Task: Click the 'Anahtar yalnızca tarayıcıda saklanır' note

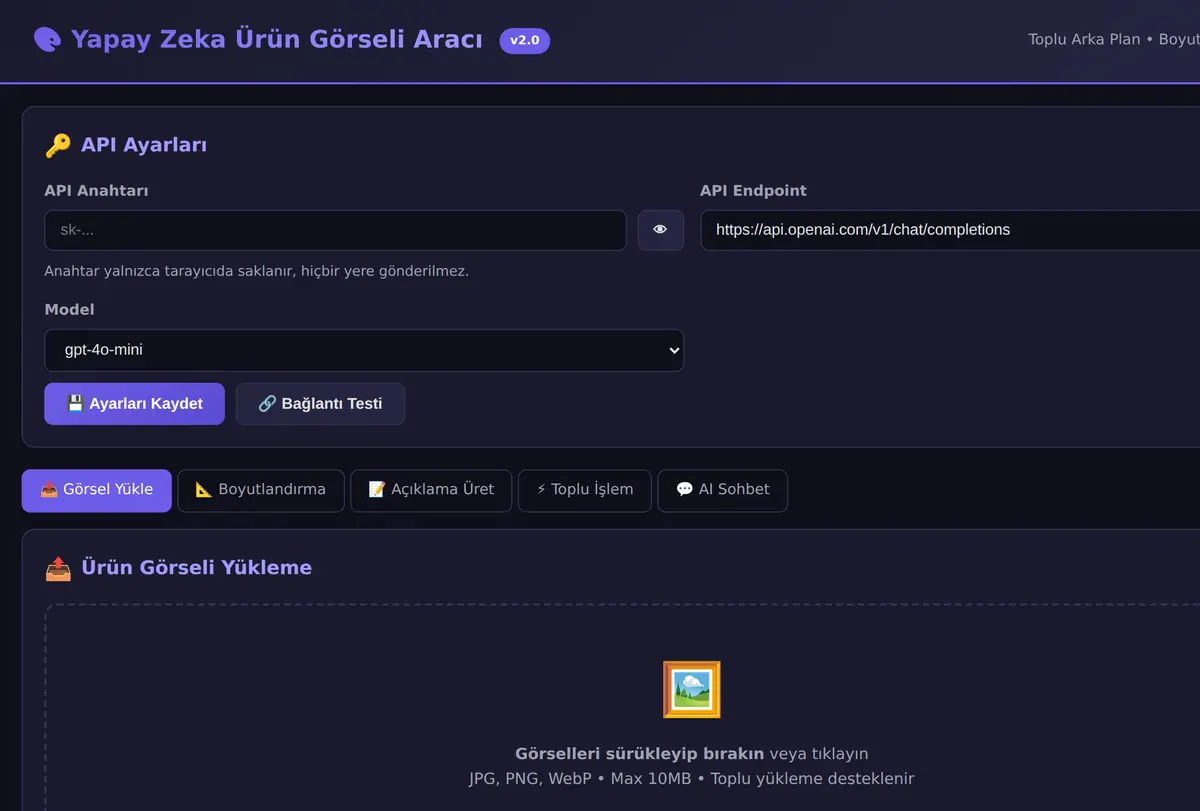Action: point(257,271)
